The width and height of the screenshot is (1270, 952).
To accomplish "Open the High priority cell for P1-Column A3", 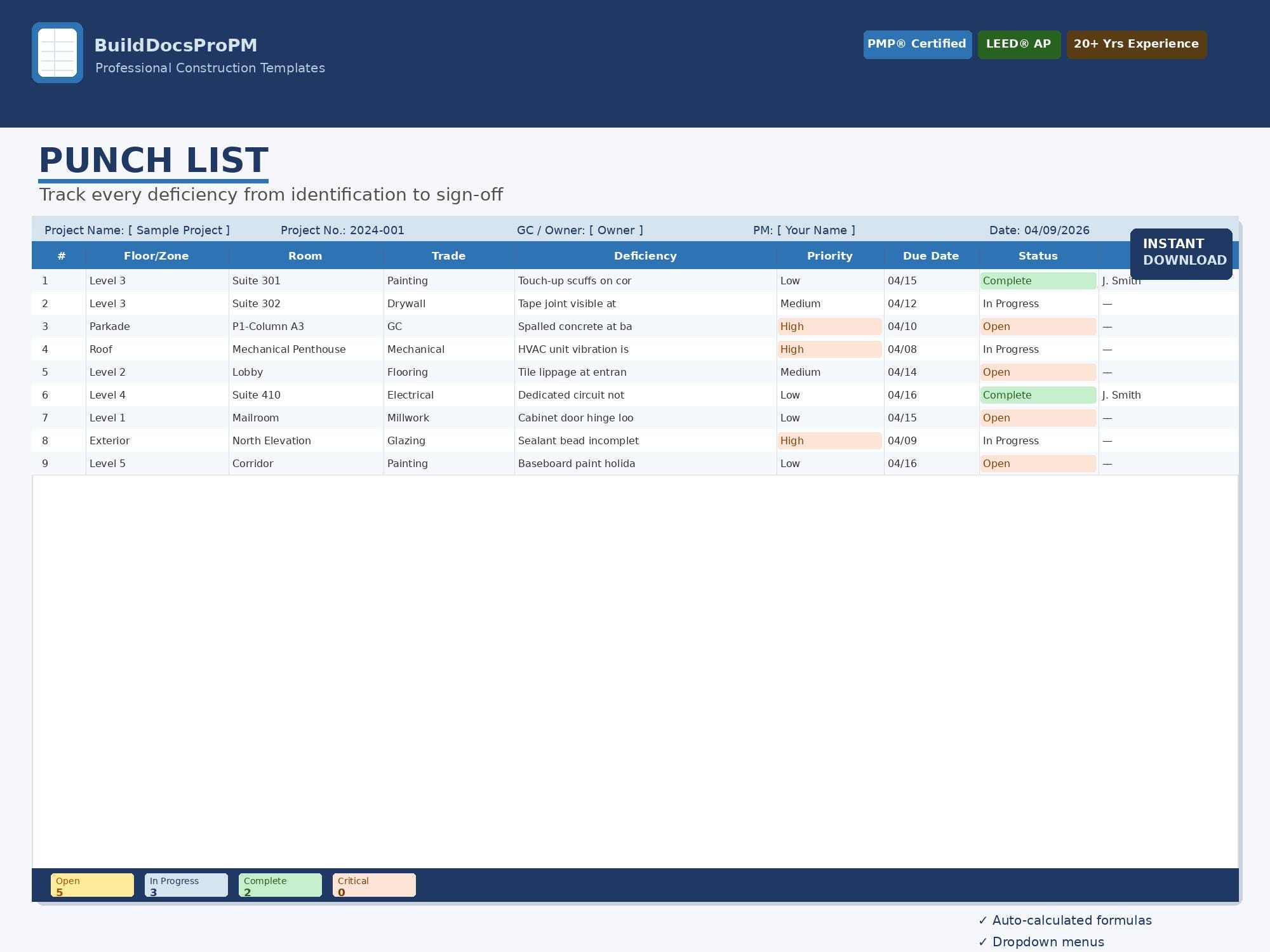I will click(830, 326).
